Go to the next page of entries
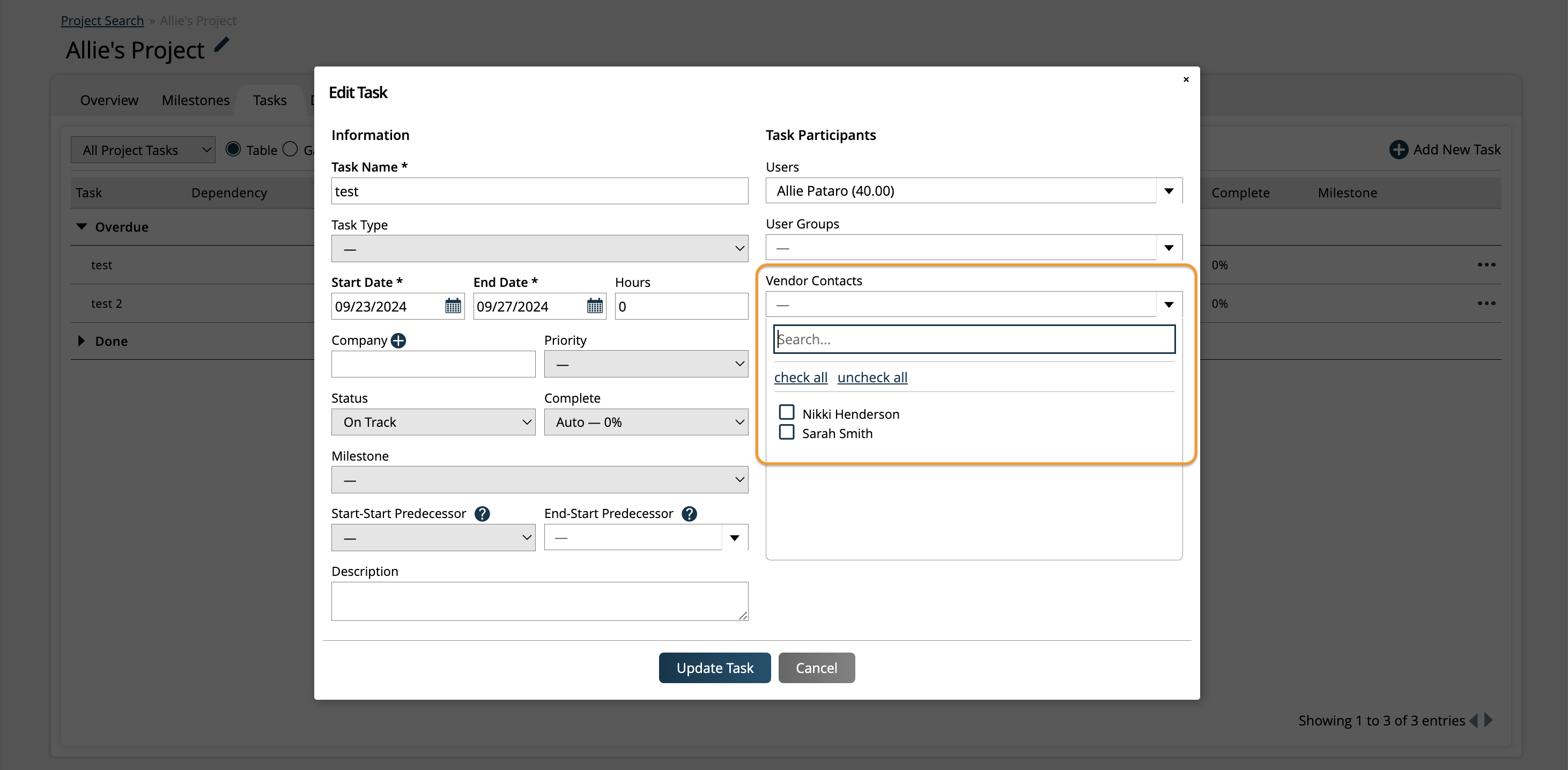1568x770 pixels. point(1488,721)
